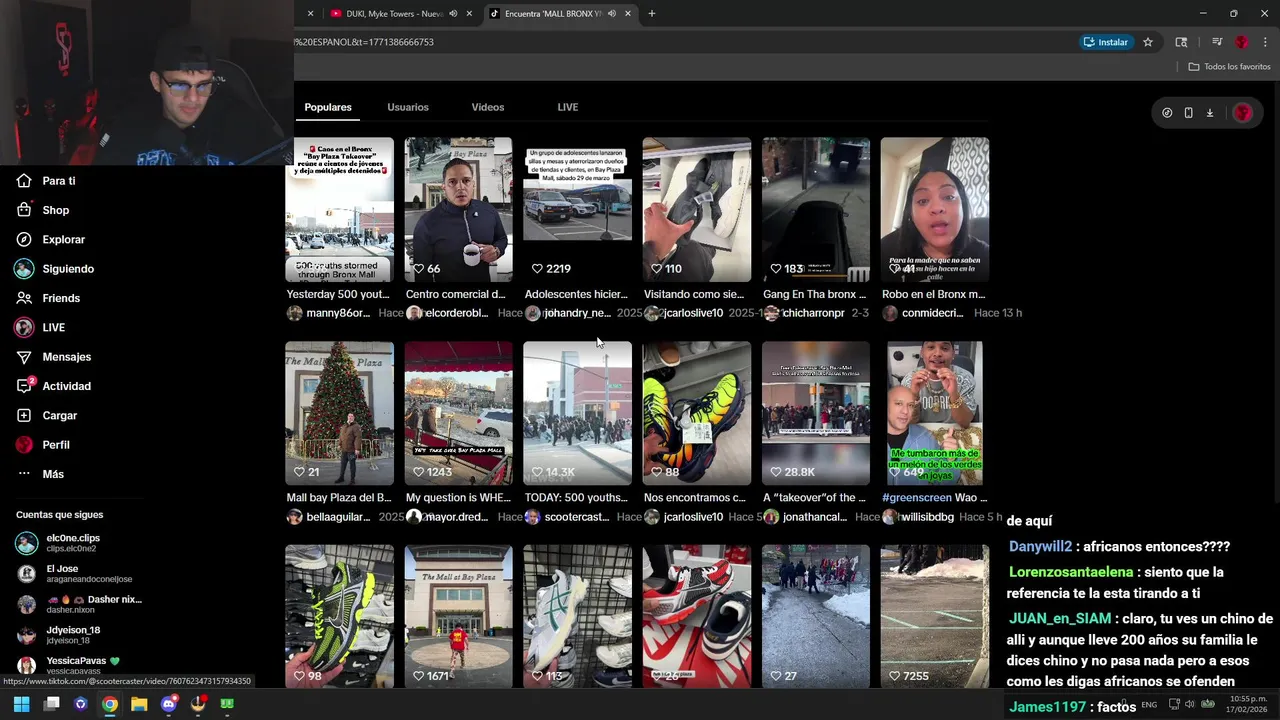Open the 'Adolescentes hicier...' video

pos(577,210)
